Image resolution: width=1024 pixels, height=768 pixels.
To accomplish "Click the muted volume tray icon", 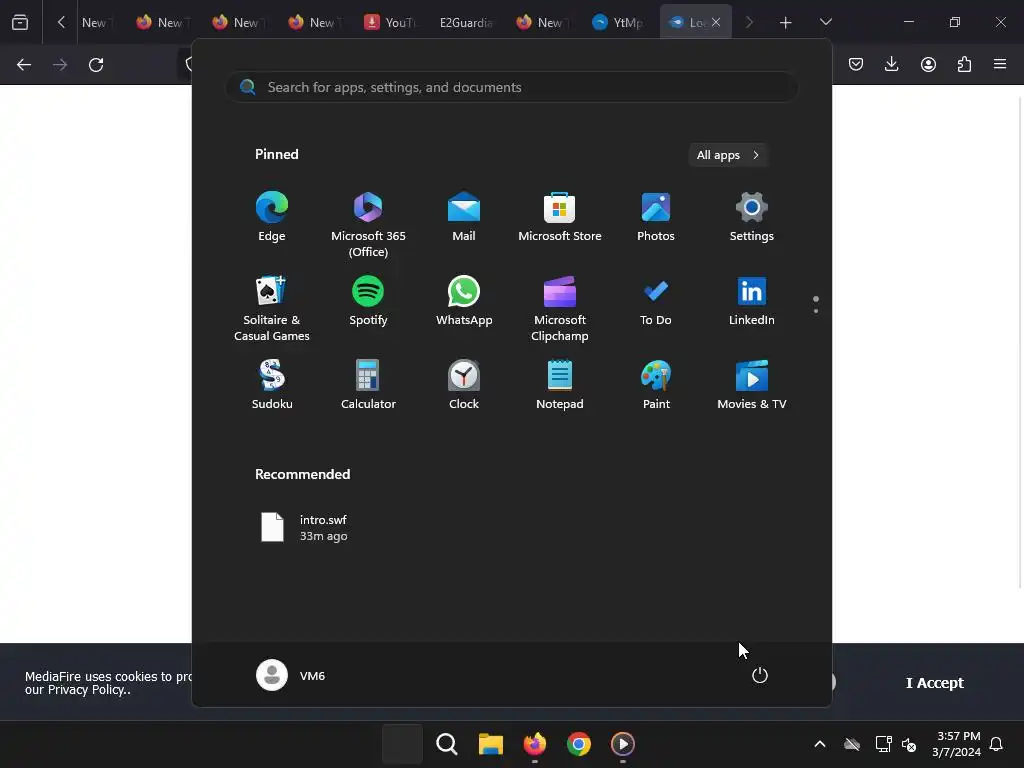I will tap(909, 744).
